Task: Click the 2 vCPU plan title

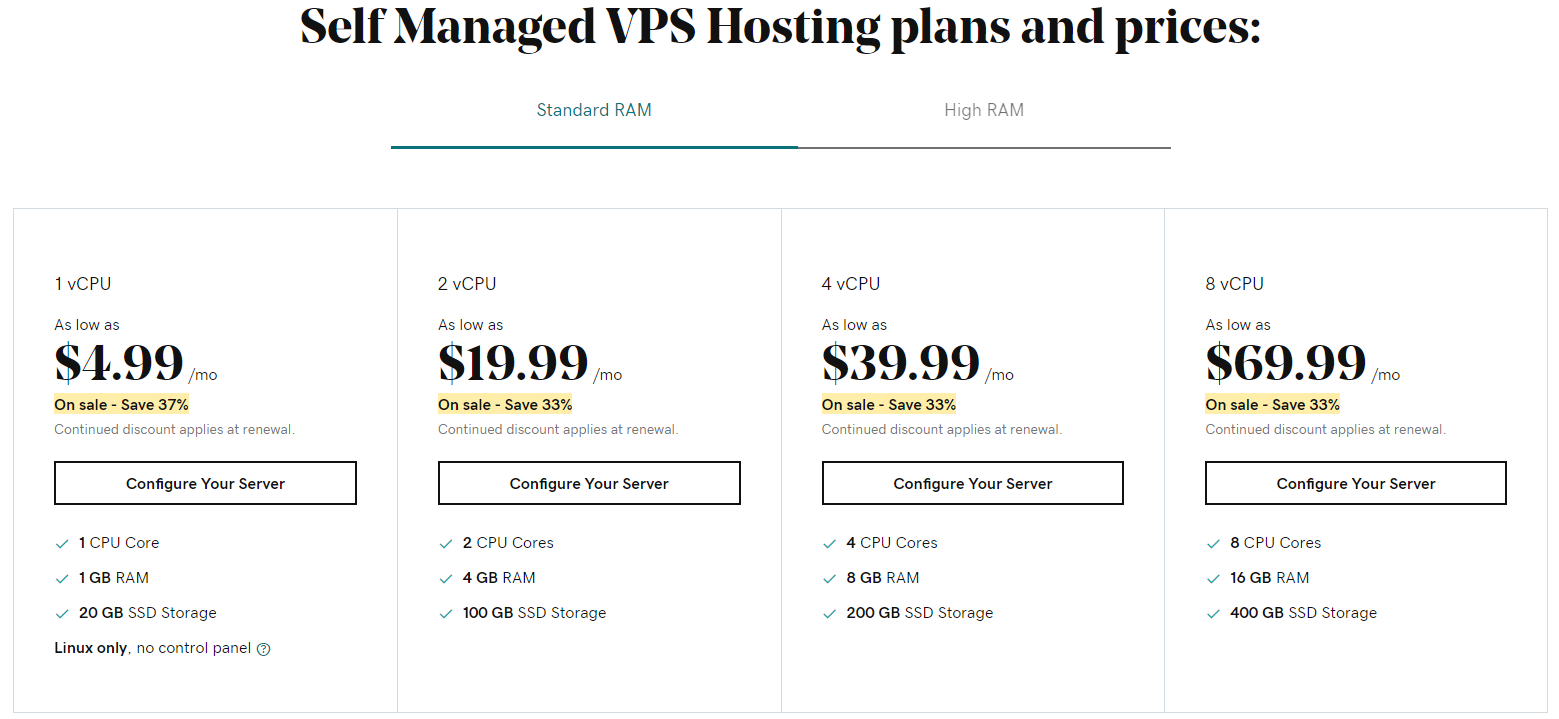Action: coord(467,284)
